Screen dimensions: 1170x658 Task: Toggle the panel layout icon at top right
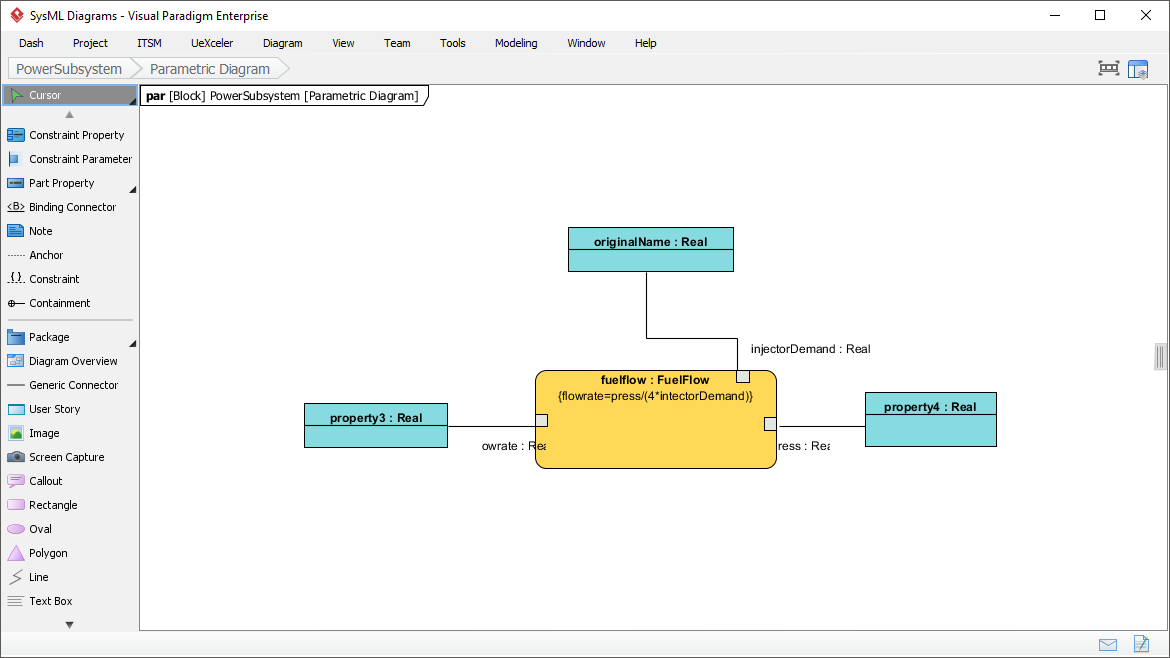(x=1138, y=69)
